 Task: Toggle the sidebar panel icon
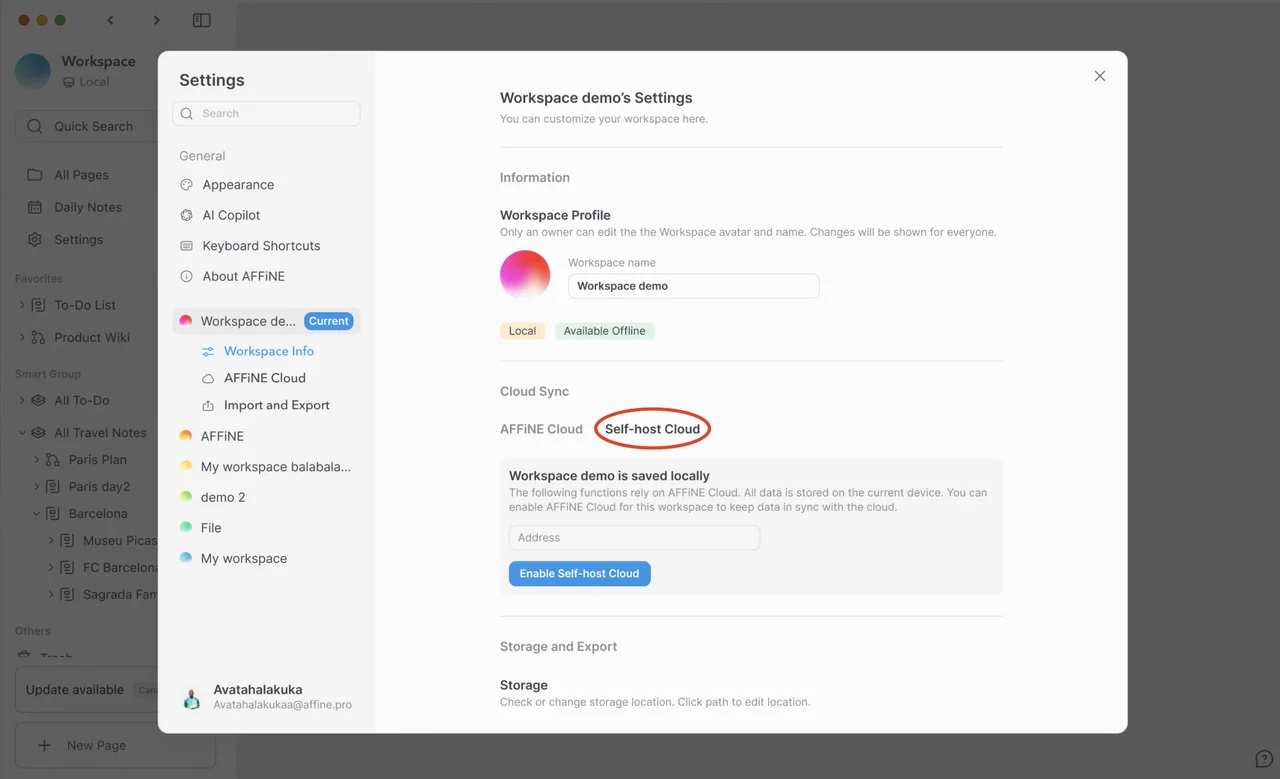202,20
